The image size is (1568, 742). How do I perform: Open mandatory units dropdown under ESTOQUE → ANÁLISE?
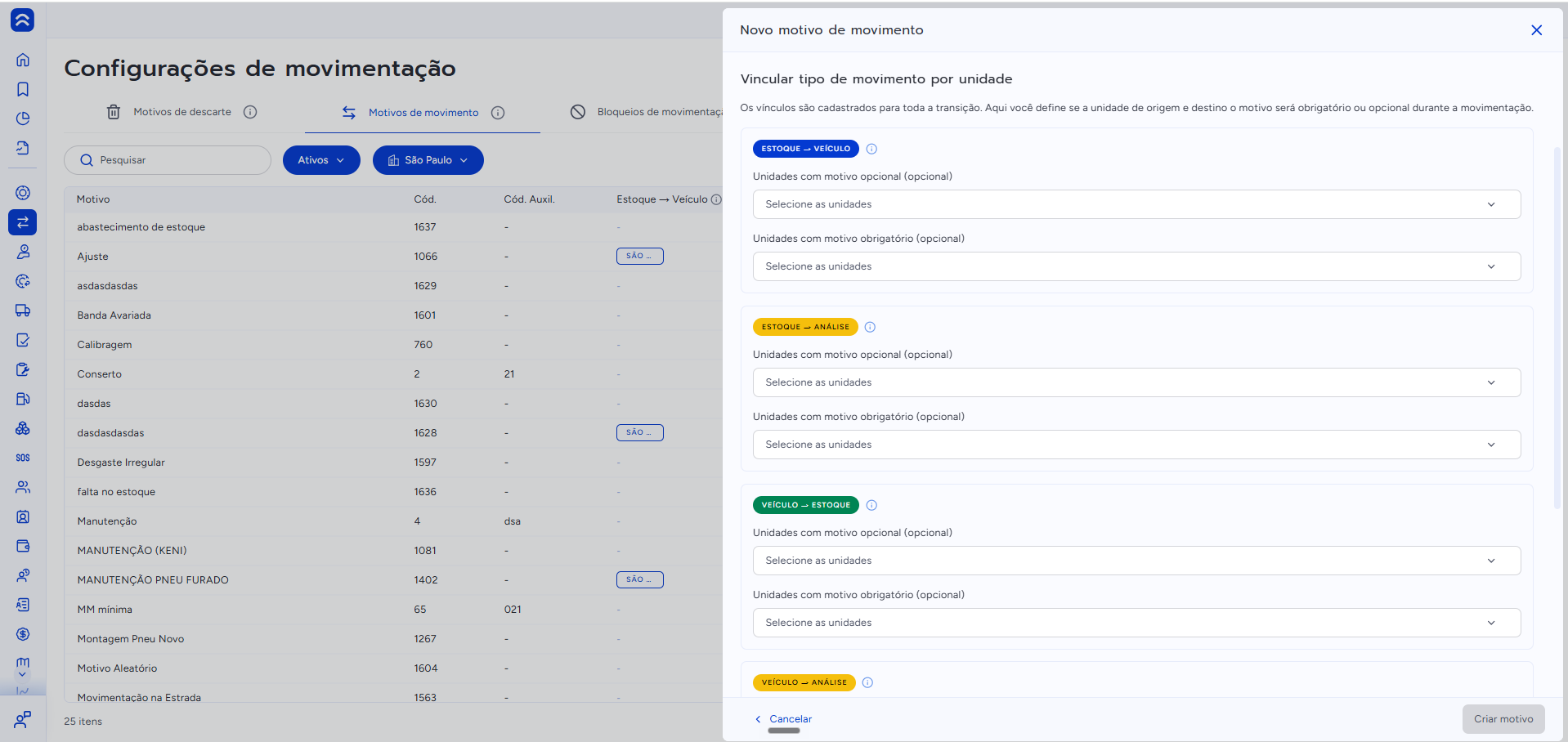(1136, 445)
